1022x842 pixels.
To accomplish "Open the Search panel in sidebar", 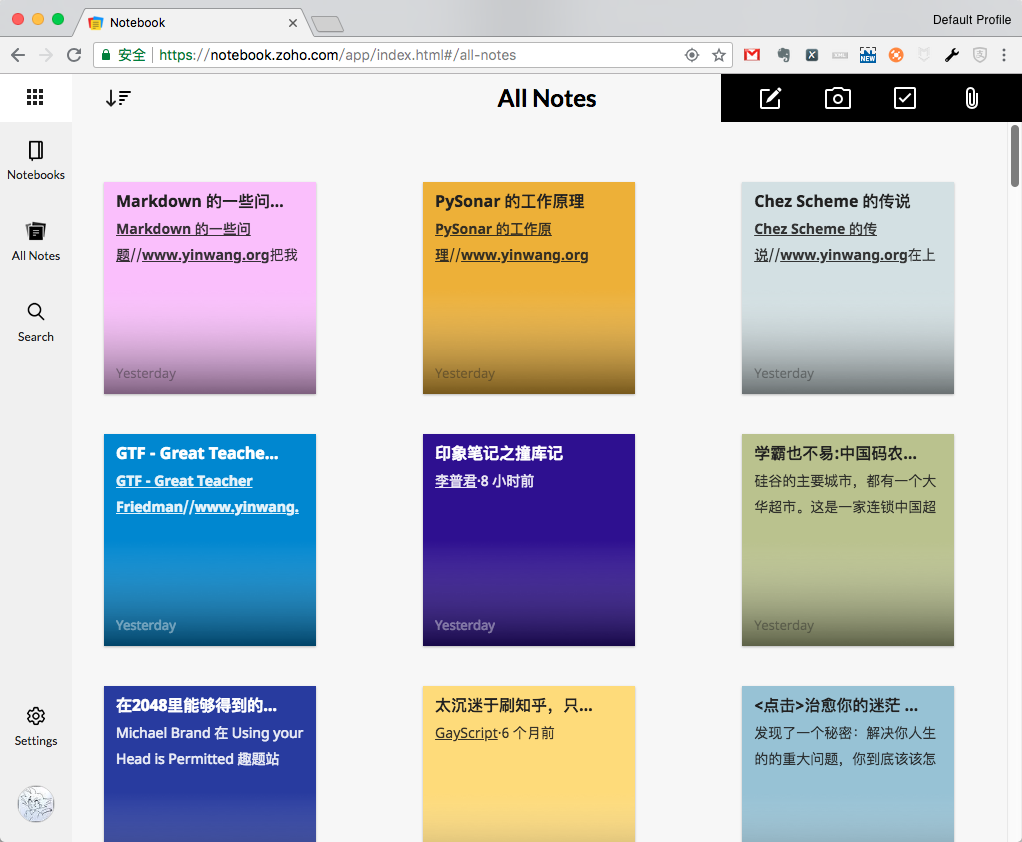I will click(36, 322).
